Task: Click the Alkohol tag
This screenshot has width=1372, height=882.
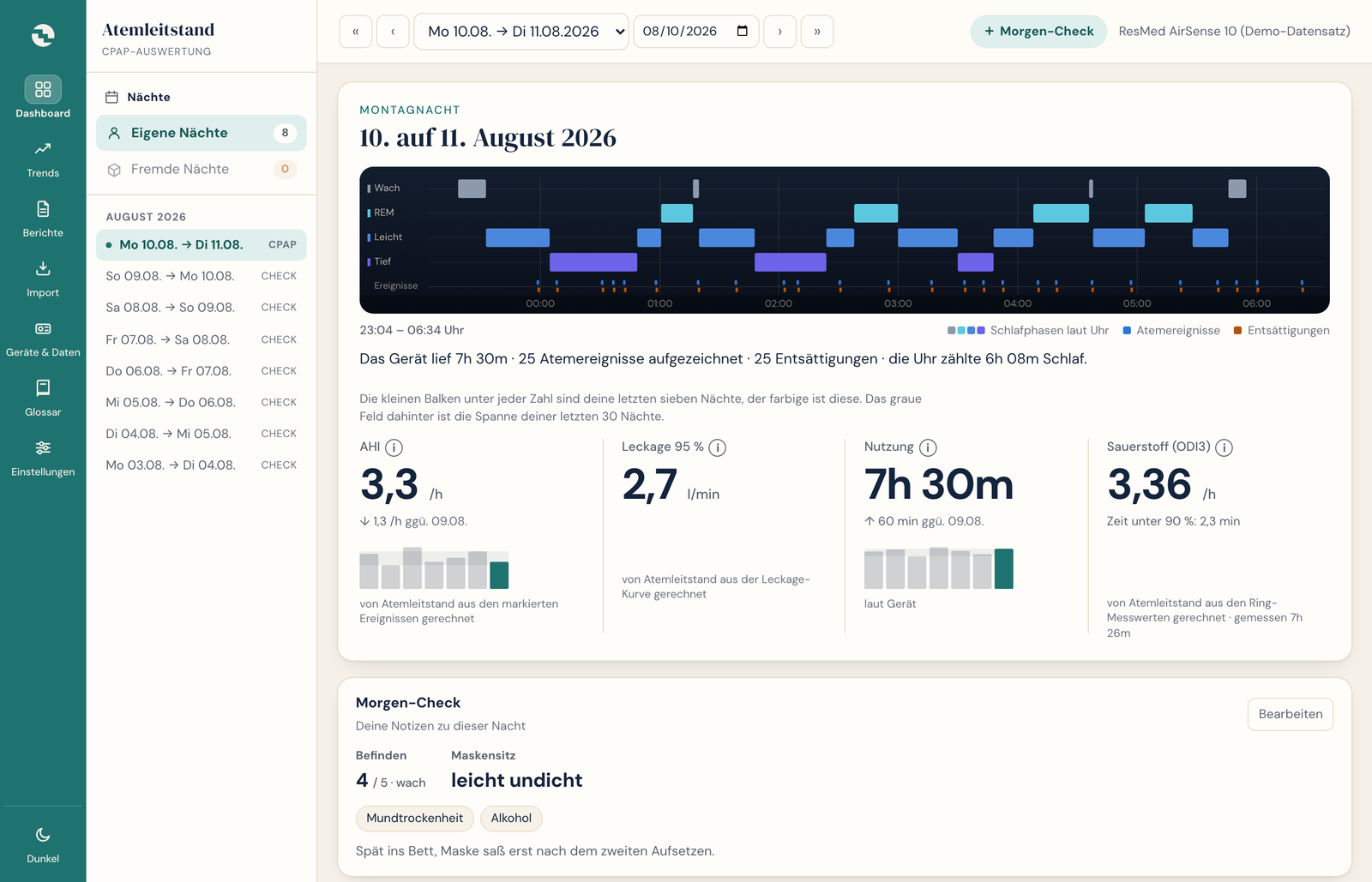Action: click(x=511, y=818)
